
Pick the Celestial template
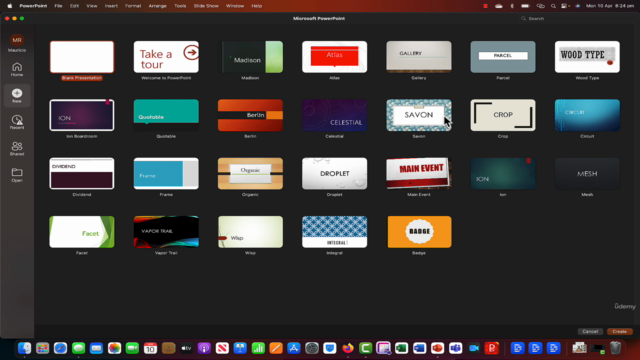334,115
